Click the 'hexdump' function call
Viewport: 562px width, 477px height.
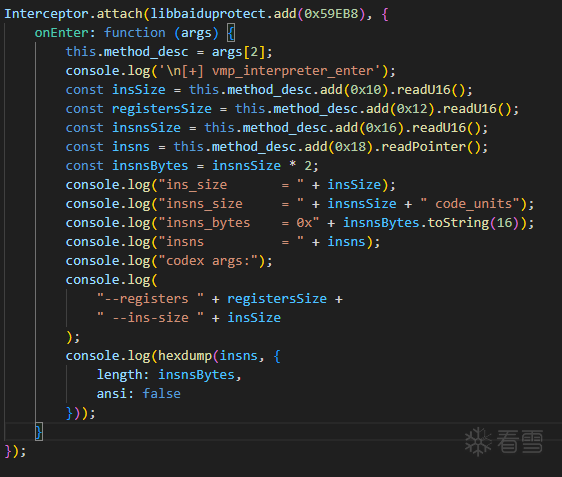click(x=185, y=356)
